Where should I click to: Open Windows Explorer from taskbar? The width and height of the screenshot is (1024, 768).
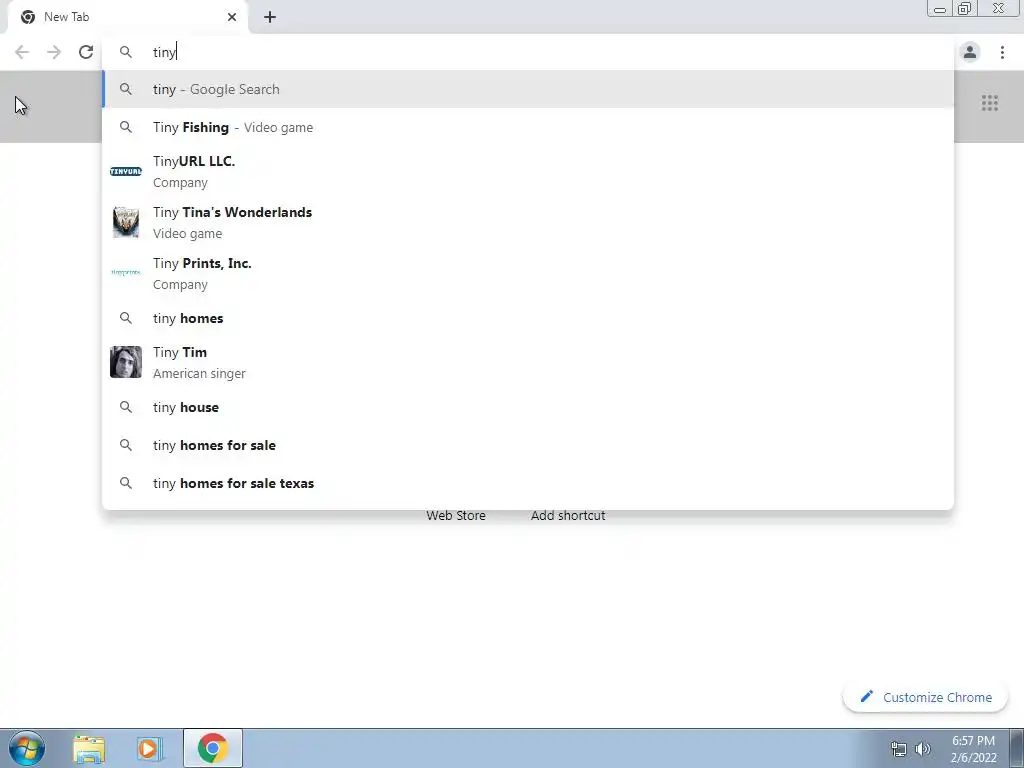[x=89, y=749]
